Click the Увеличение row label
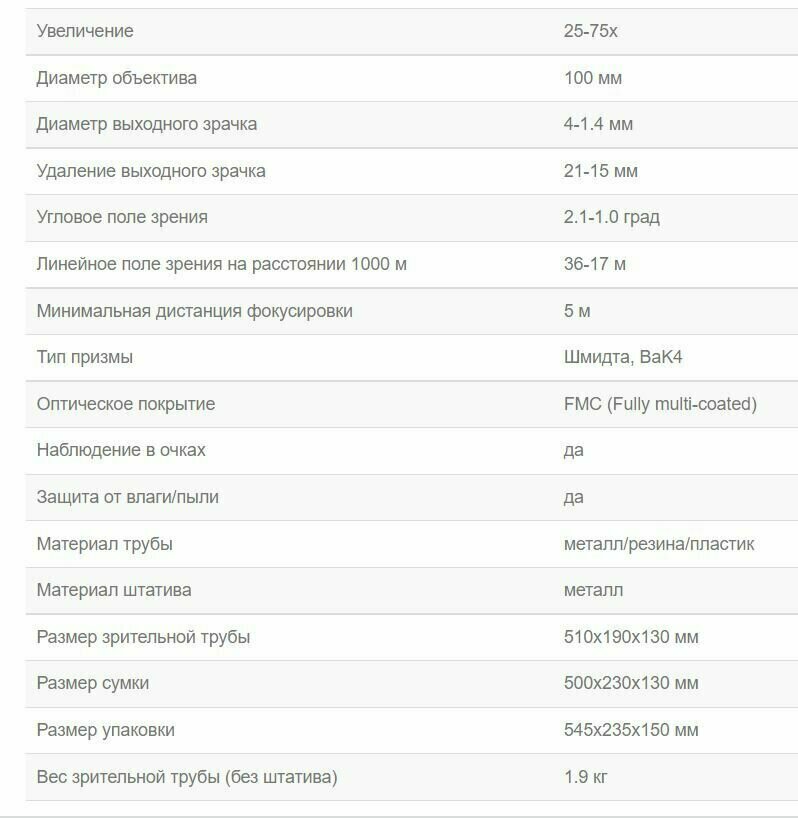Image resolution: width=798 pixels, height=818 pixels. click(85, 31)
